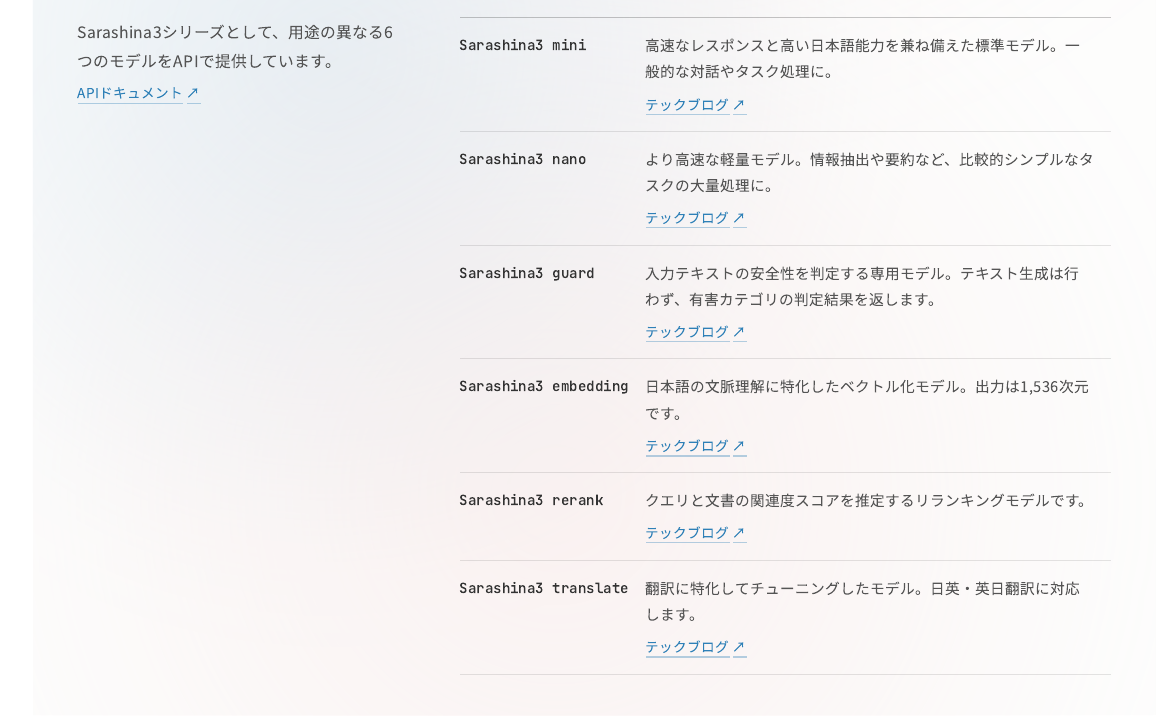
Task: Select the Sarashina3 guard model name
Action: [x=527, y=273]
